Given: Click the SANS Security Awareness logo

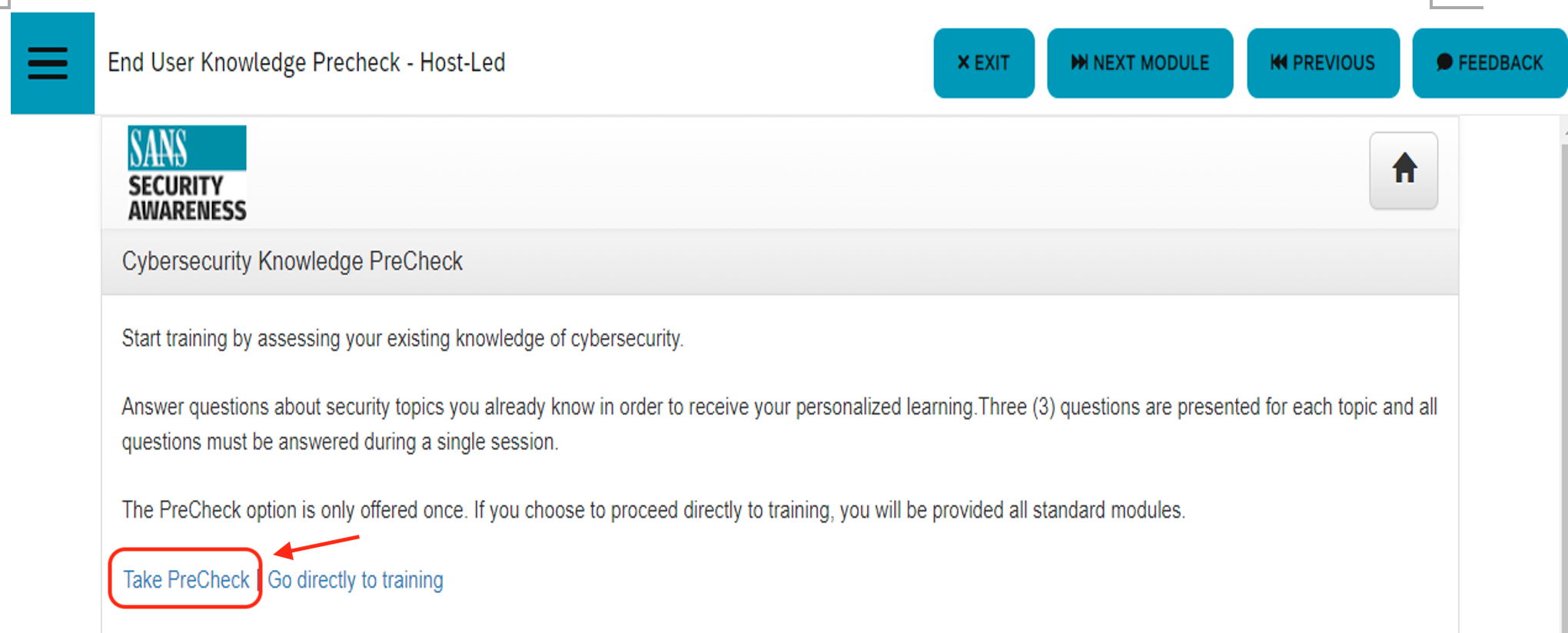Looking at the screenshot, I should (x=187, y=174).
